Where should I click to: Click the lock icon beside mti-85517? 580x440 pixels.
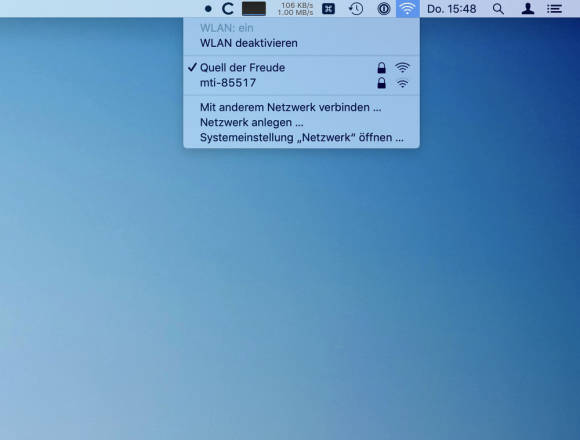[381, 83]
